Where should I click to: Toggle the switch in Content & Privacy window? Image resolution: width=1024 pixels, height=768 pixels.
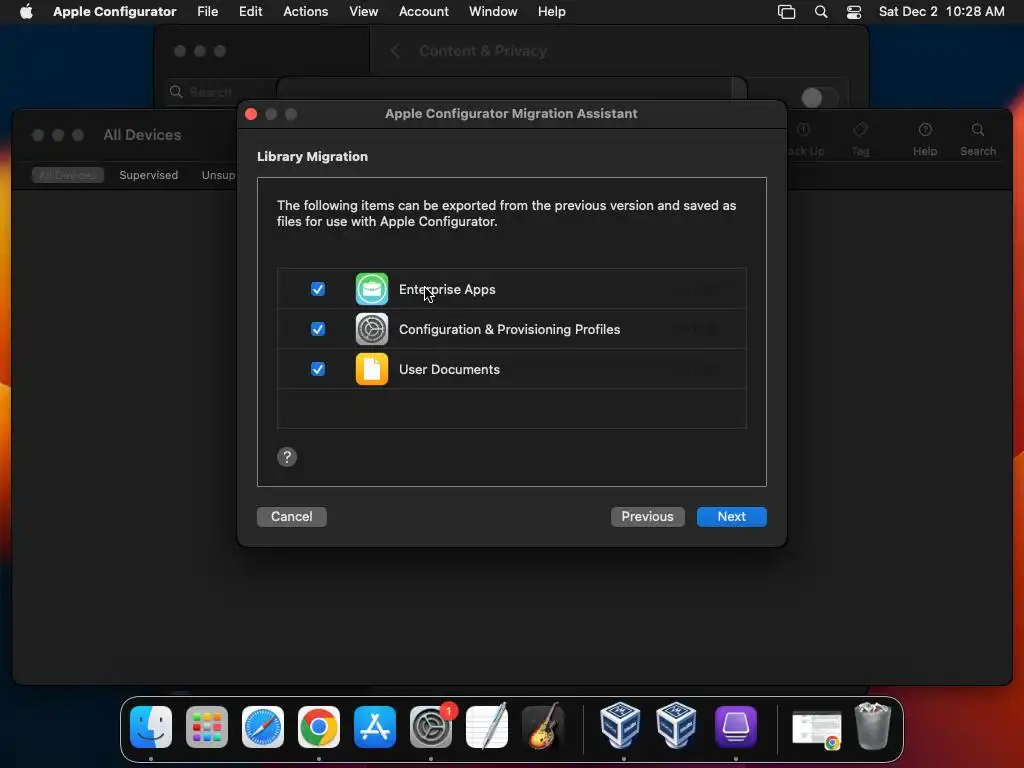pos(818,98)
